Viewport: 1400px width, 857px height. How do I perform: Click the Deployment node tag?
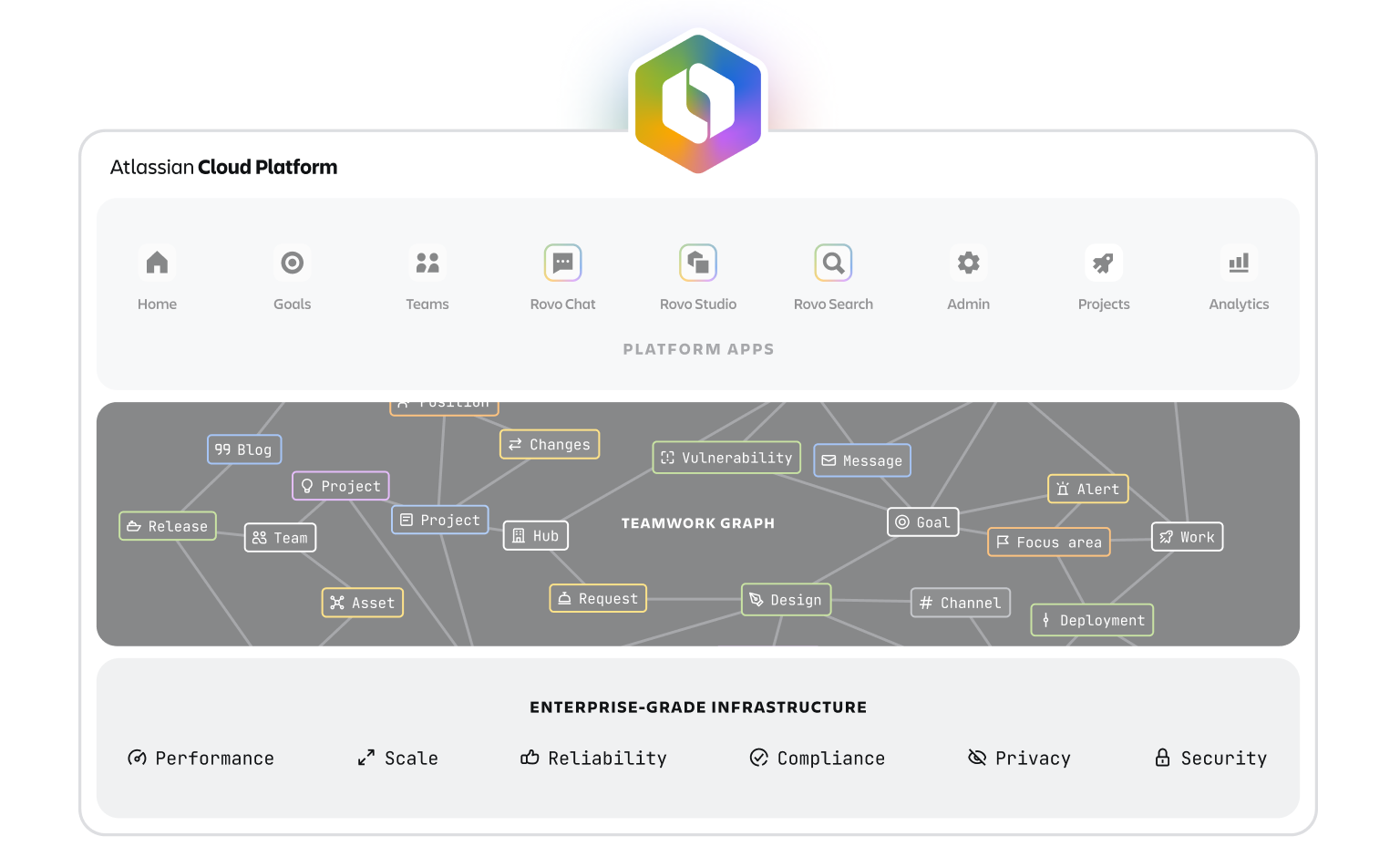[1092, 621]
